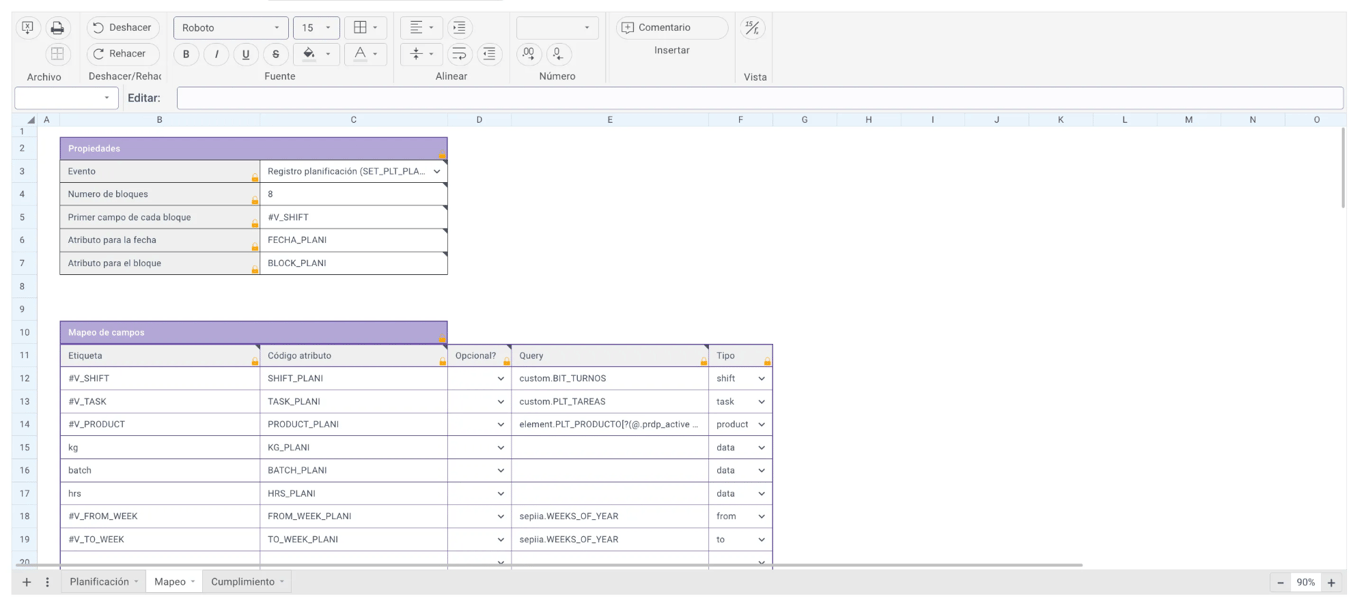Click the decrease decimal places icon
The width and height of the screenshot is (1366, 612).
[559, 54]
